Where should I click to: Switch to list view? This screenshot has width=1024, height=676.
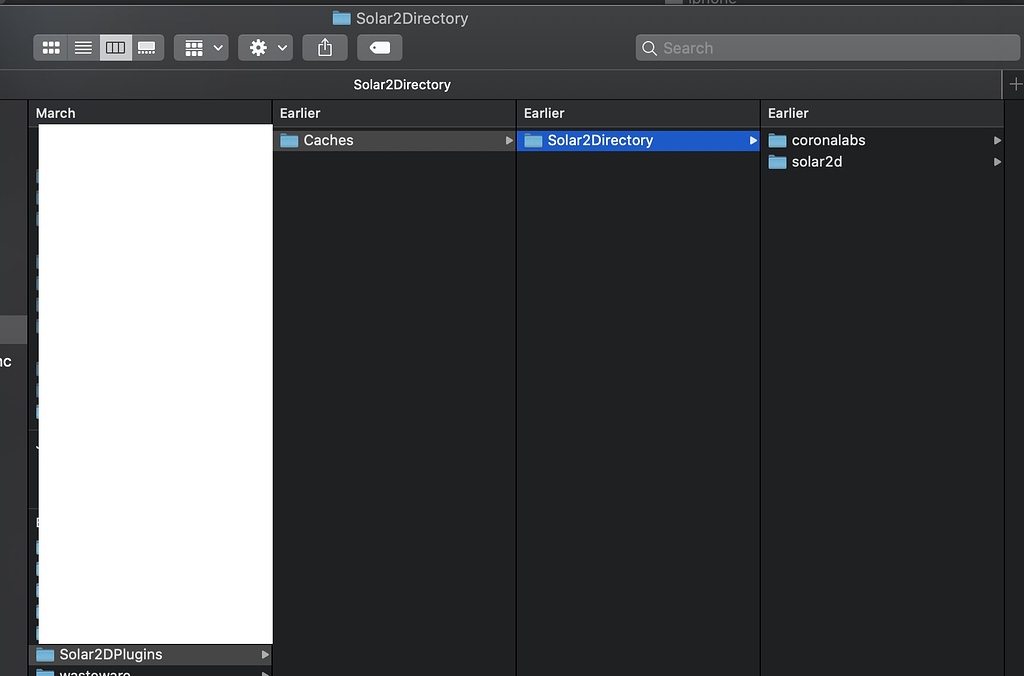pos(83,47)
